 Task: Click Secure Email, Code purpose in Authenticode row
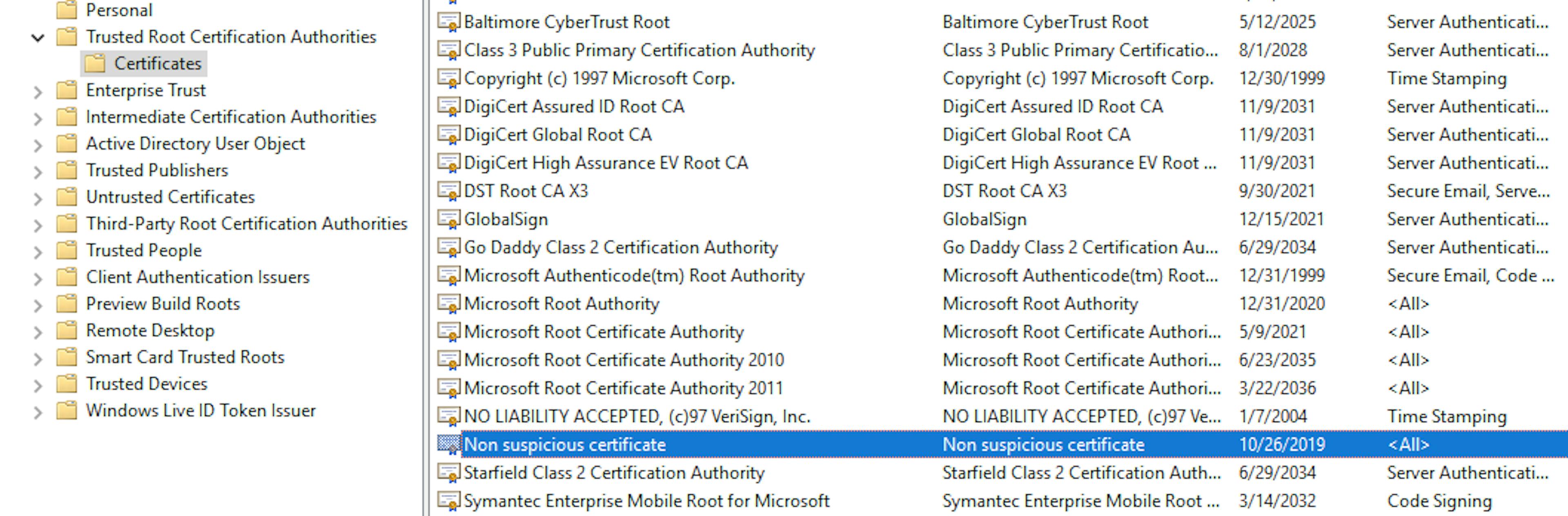[x=1470, y=275]
